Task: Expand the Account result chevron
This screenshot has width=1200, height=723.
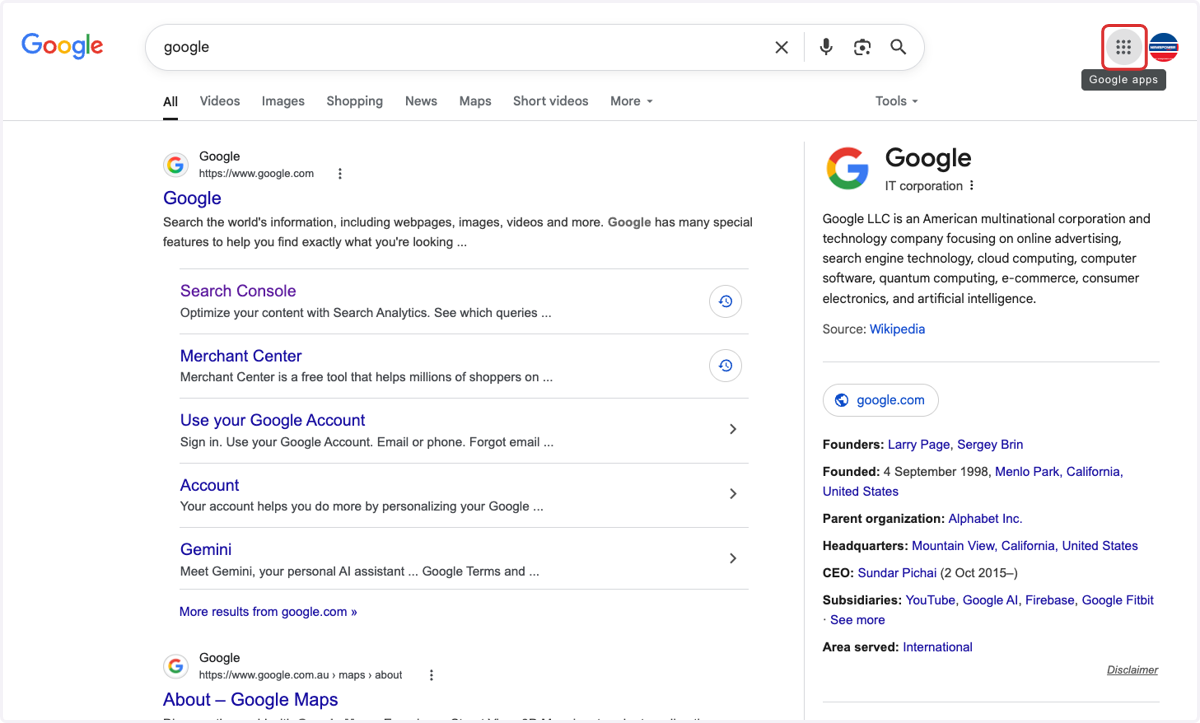Action: tap(733, 494)
